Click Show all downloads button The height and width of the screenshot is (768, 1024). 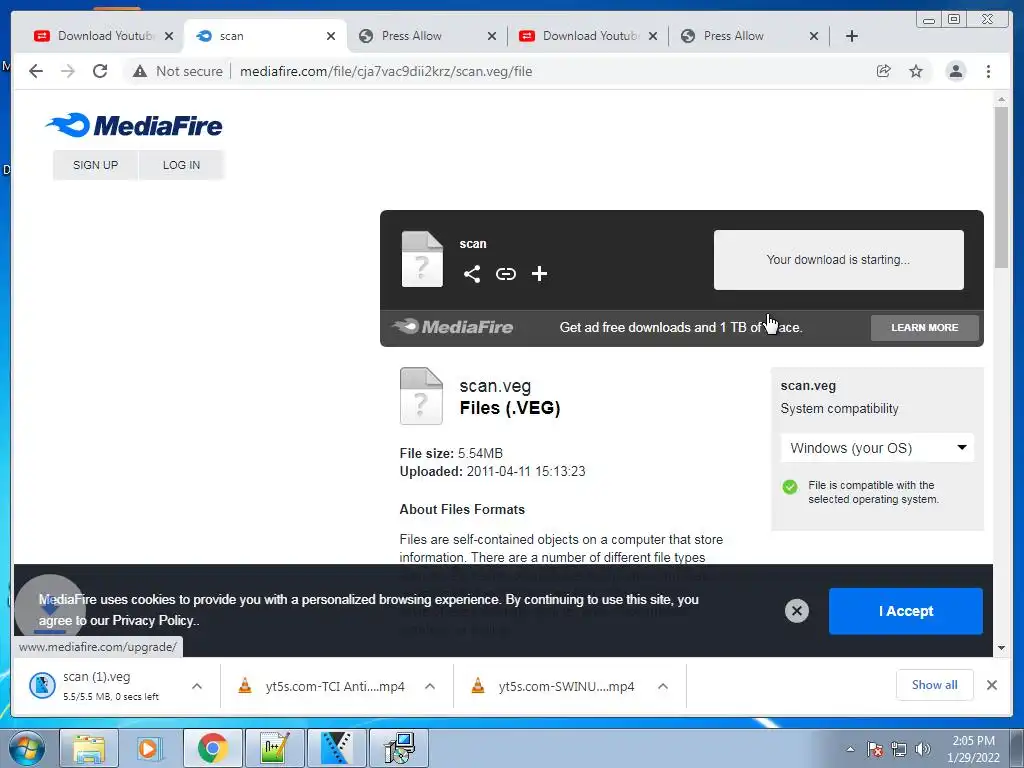(x=935, y=685)
